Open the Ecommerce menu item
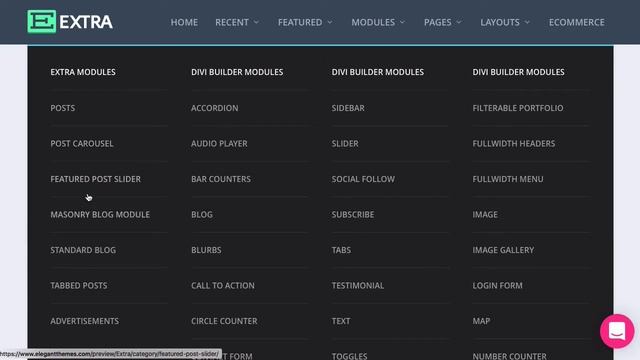 577,22
